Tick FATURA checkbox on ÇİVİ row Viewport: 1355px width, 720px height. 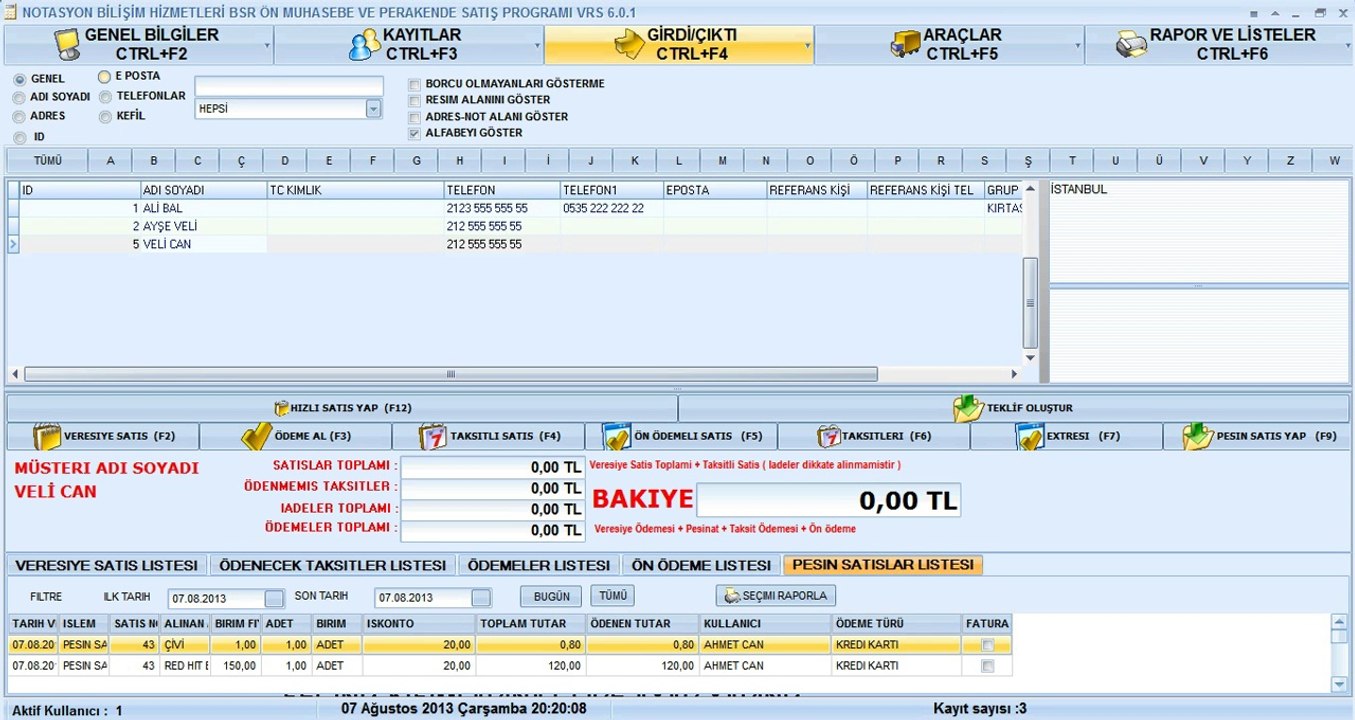[x=988, y=645]
